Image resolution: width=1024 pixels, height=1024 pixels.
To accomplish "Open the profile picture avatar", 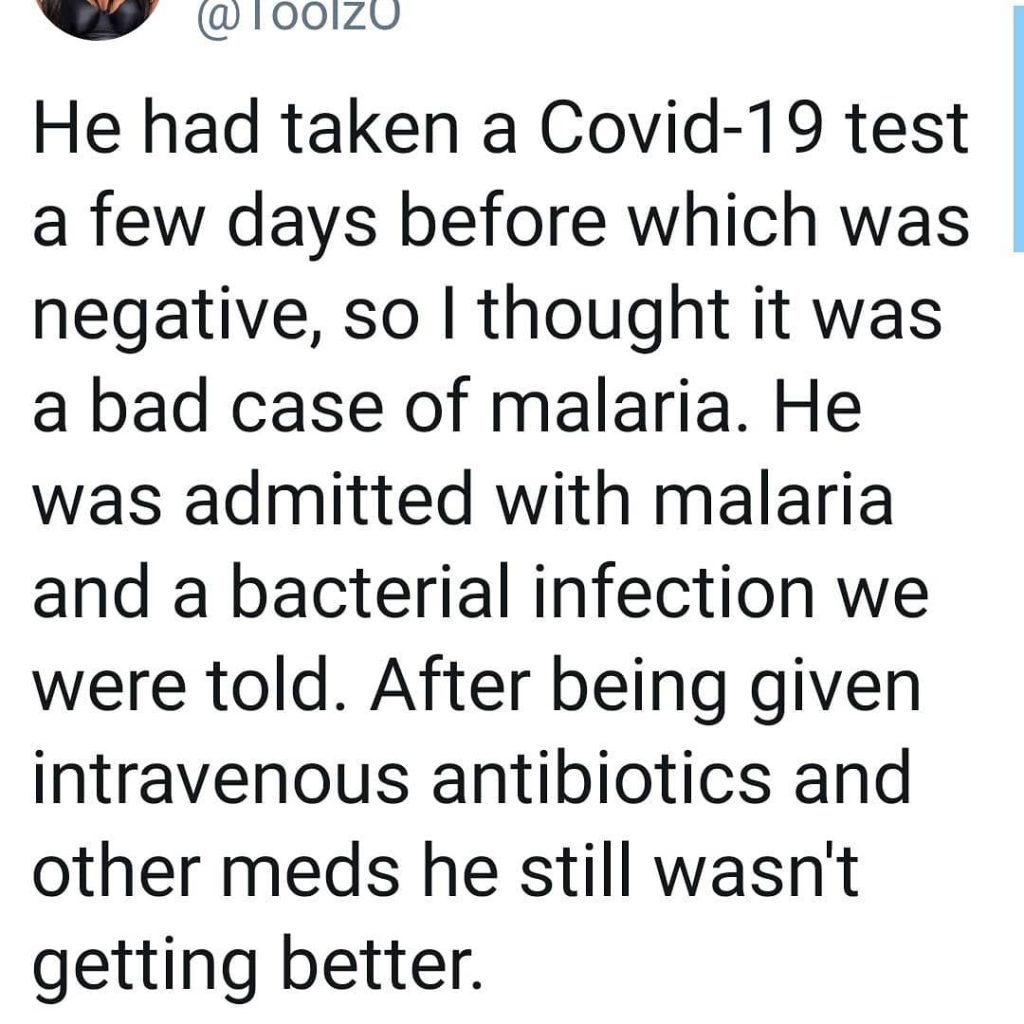I will coord(100,18).
